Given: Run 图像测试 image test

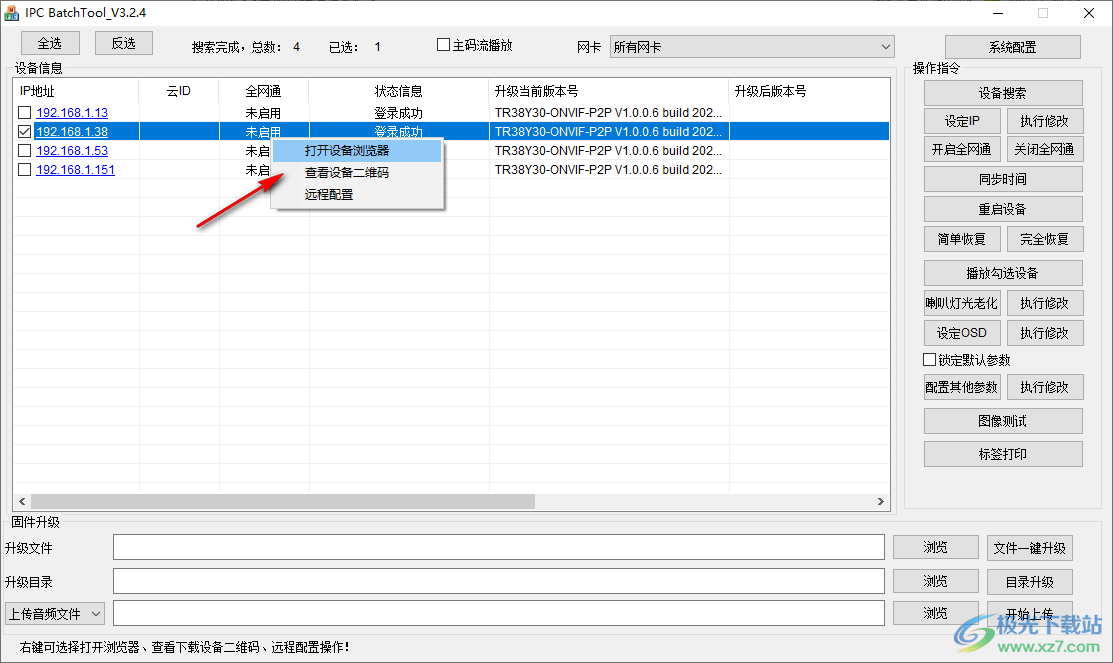Looking at the screenshot, I should point(1002,420).
